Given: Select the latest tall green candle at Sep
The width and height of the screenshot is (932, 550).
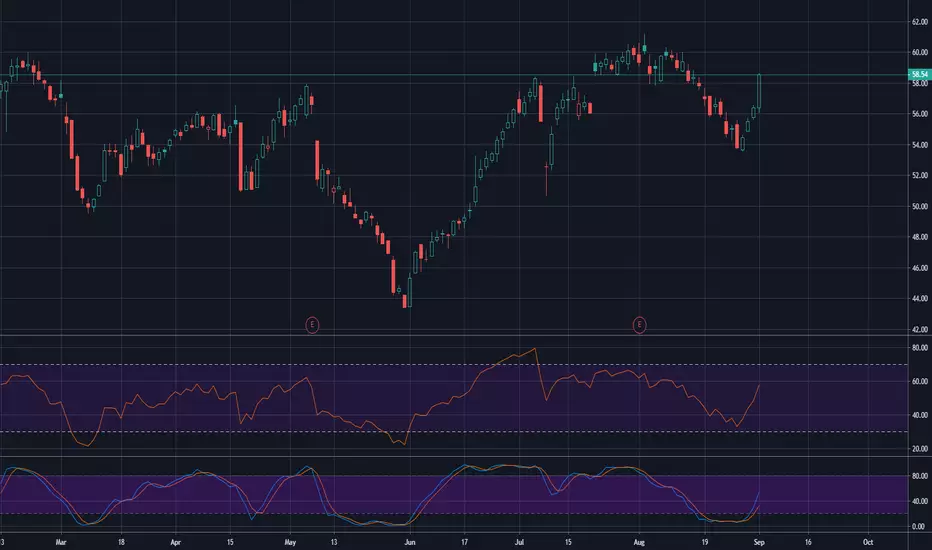Looking at the screenshot, I should click(759, 92).
